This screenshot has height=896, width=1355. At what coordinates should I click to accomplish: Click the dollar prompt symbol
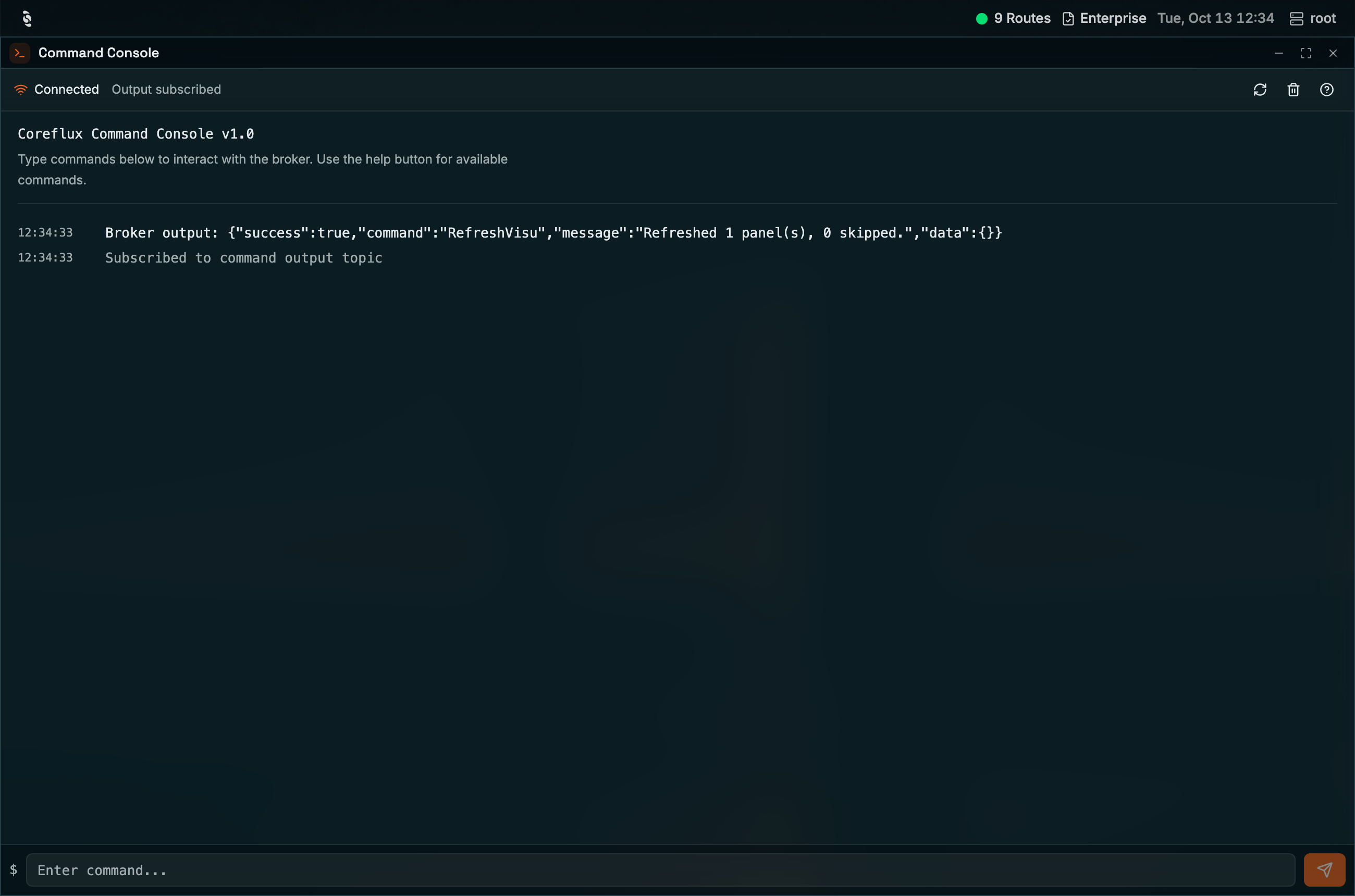[x=14, y=870]
